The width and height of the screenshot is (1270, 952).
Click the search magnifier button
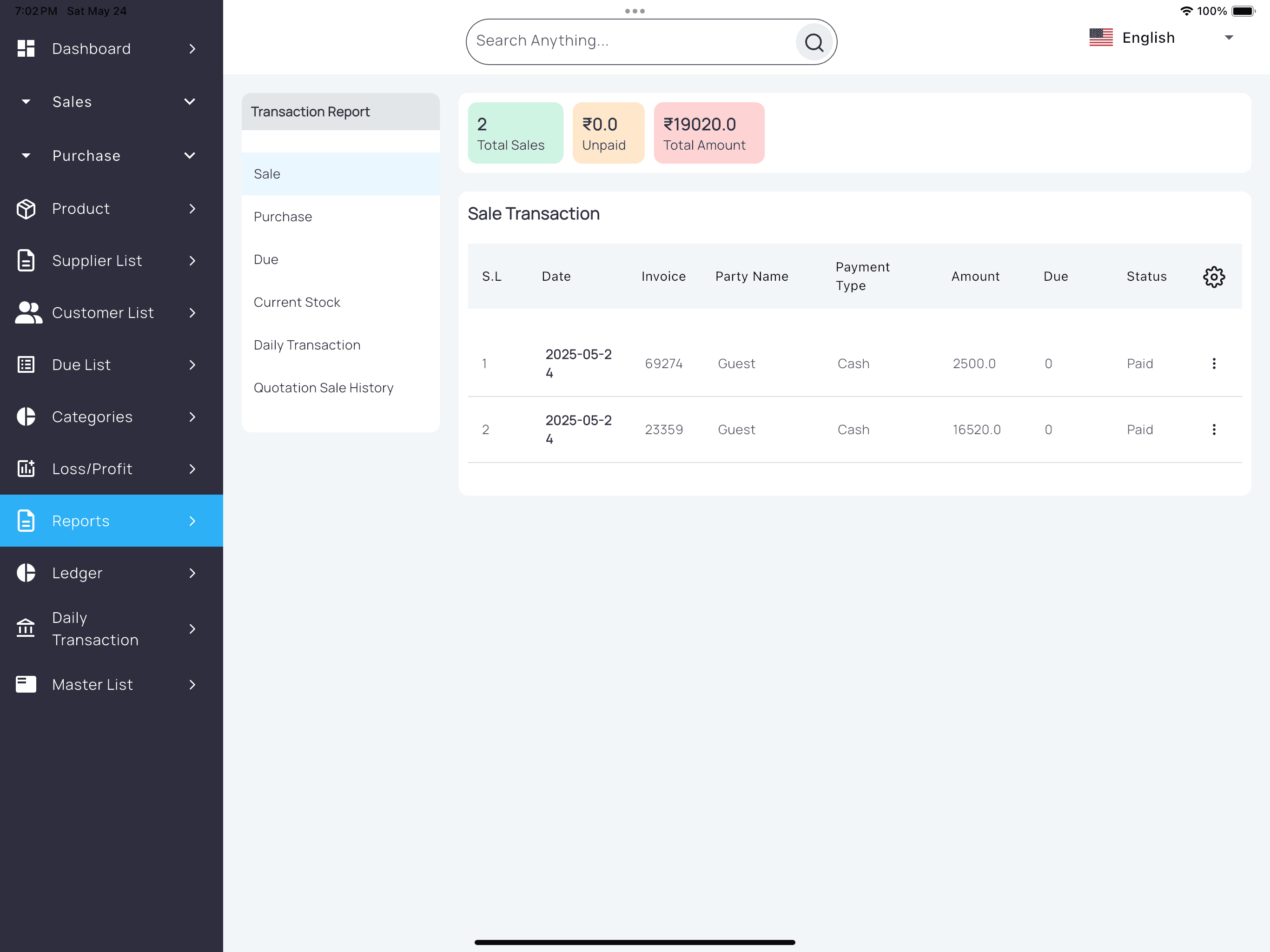click(x=814, y=42)
